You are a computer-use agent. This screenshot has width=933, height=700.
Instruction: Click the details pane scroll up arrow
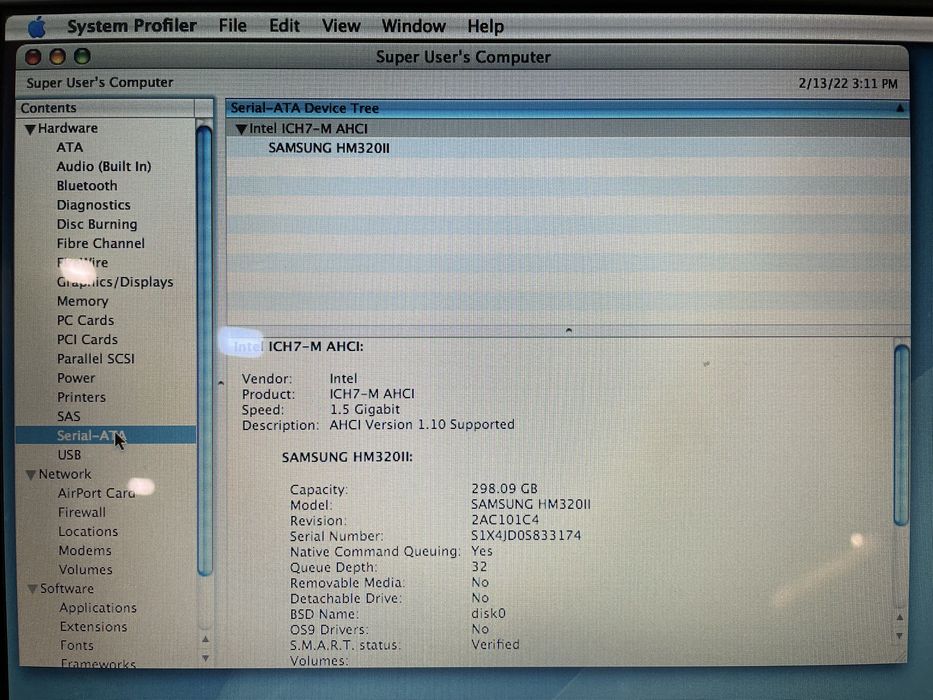(900, 617)
